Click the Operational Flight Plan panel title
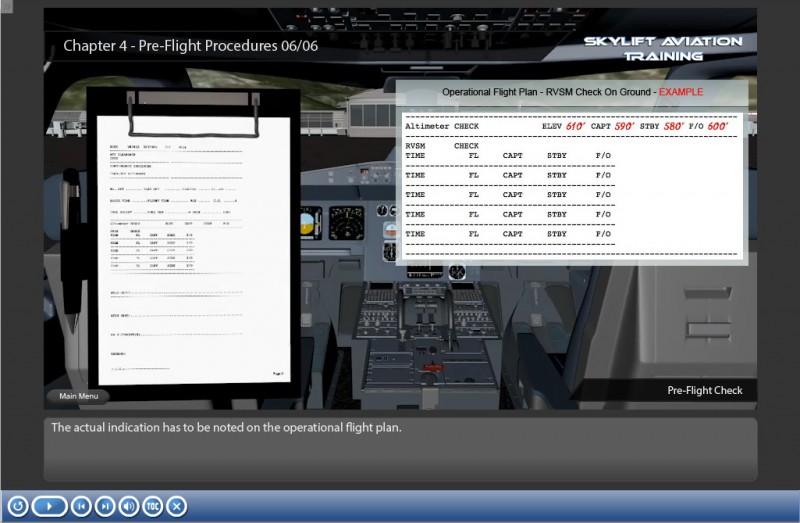Screen dimensions: 800x523 [x=548, y=92]
